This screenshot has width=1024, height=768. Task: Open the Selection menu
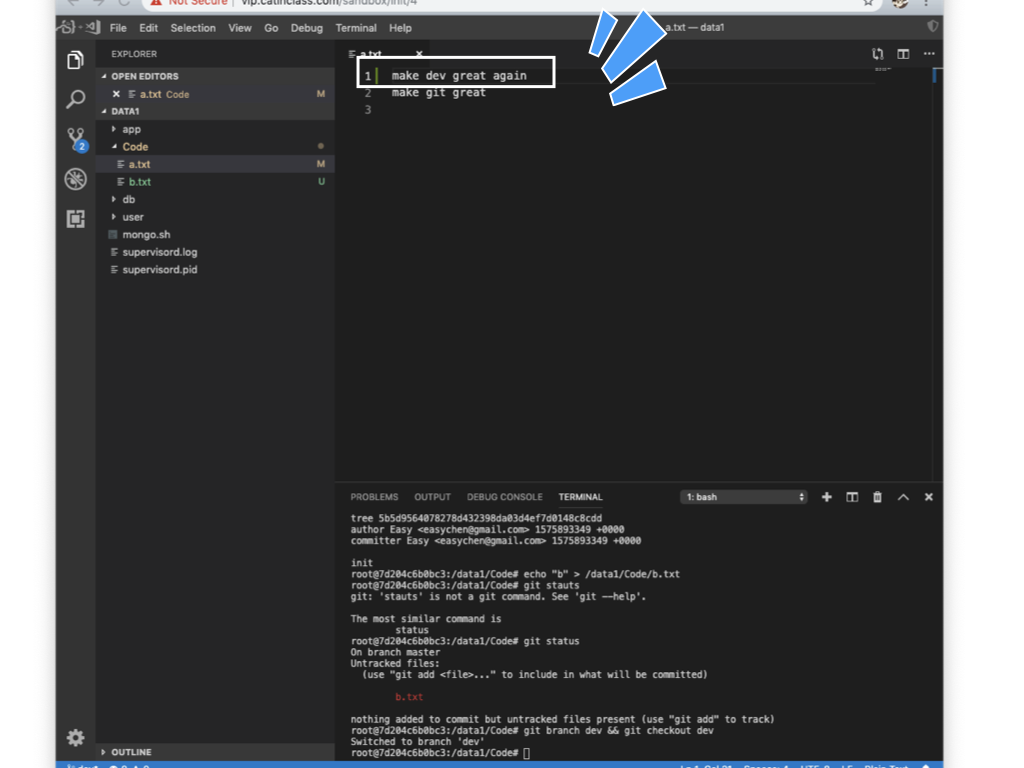click(193, 28)
